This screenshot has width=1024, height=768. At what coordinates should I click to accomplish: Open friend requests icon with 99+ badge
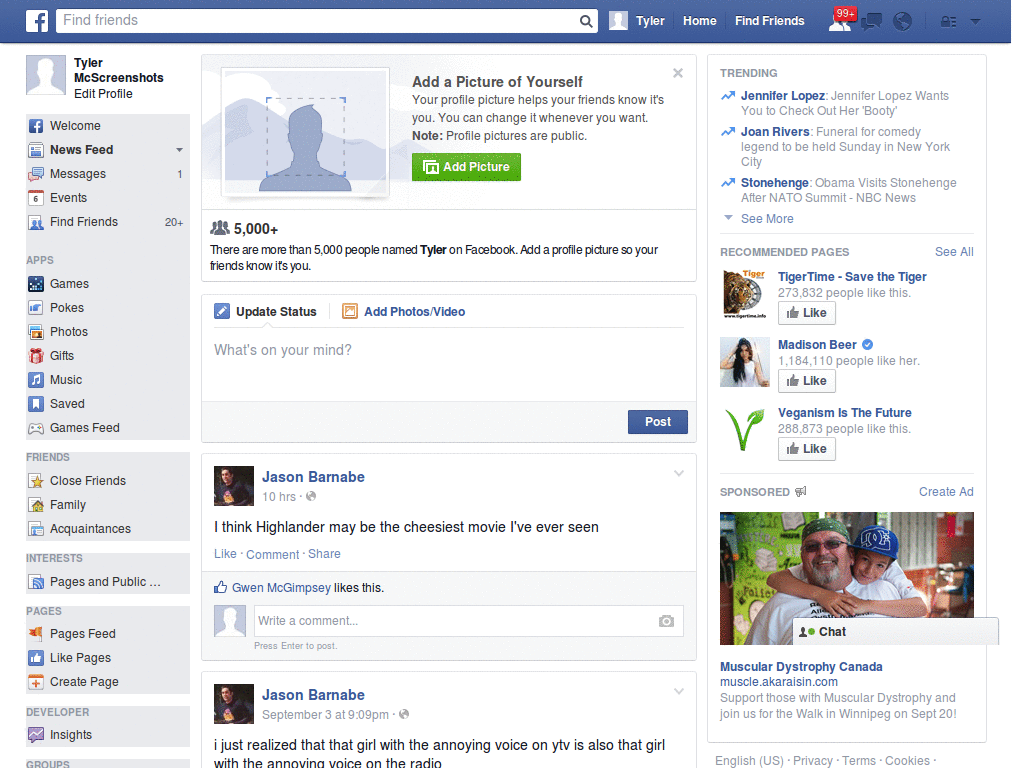point(840,20)
